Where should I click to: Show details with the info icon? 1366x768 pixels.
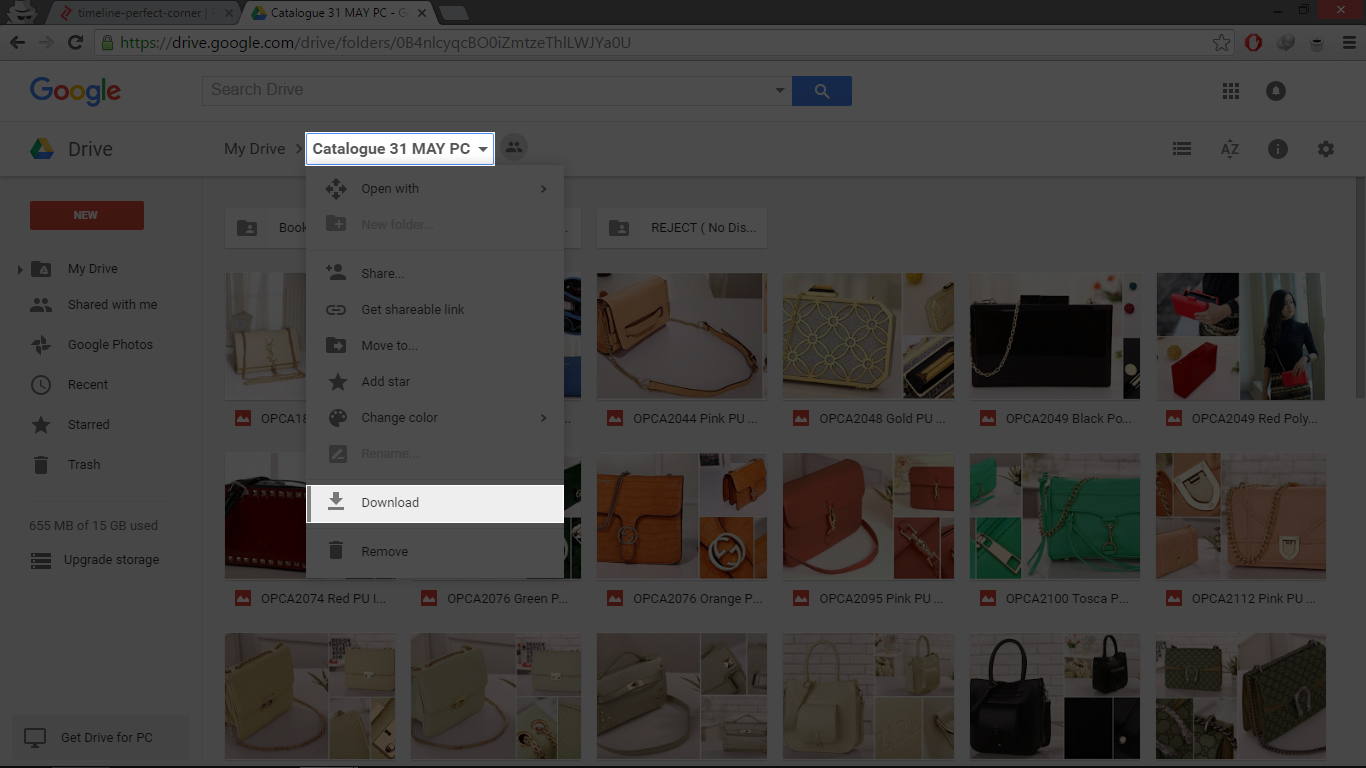[1277, 149]
